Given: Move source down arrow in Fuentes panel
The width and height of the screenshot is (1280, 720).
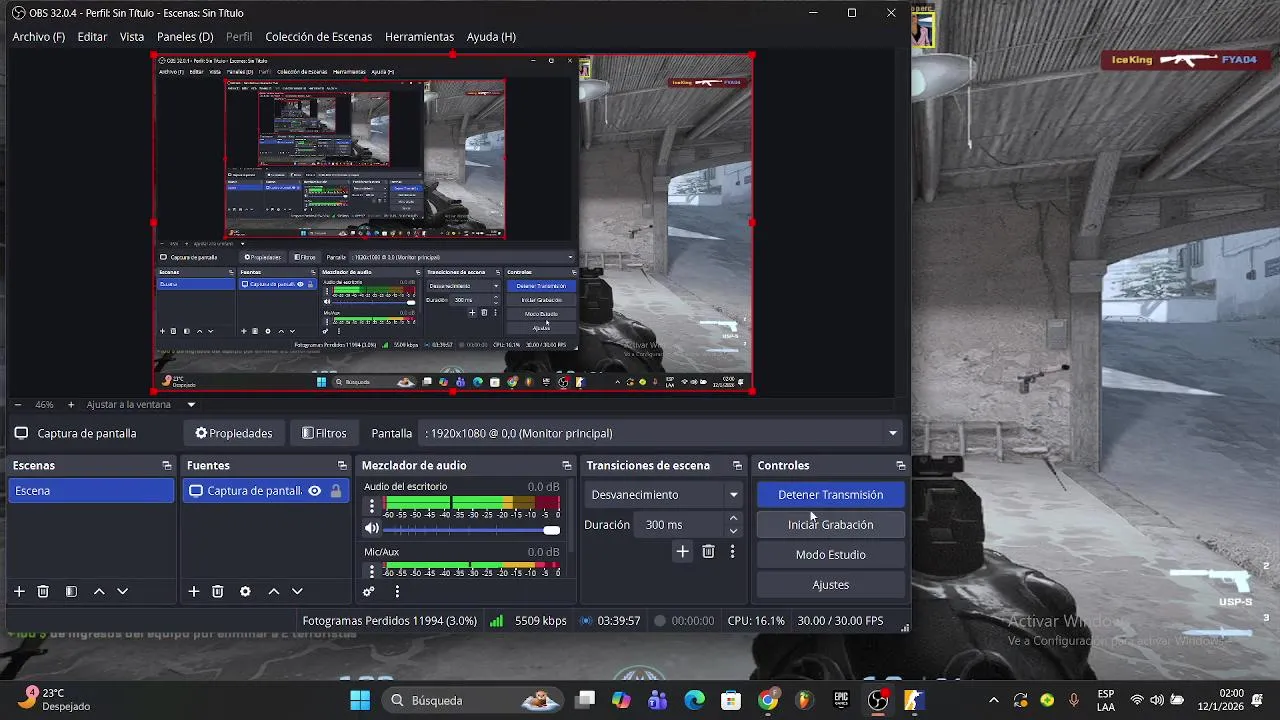Looking at the screenshot, I should click(x=297, y=592).
